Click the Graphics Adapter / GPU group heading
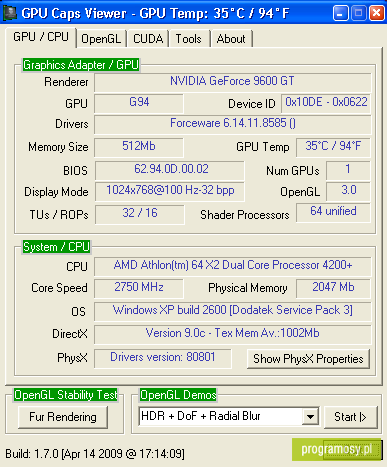The width and height of the screenshot is (387, 467). click(81, 65)
